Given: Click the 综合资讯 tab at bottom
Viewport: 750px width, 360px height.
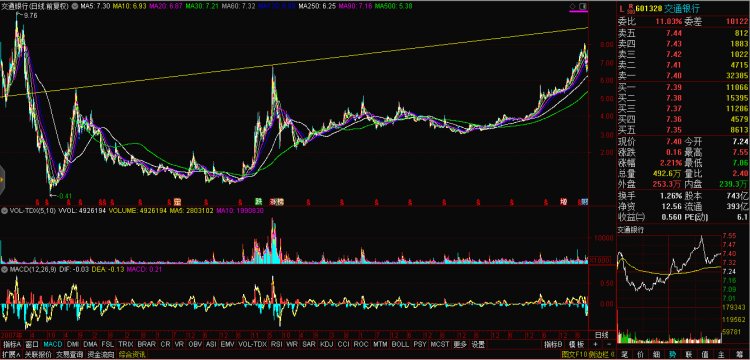Looking at the screenshot, I should (132, 355).
